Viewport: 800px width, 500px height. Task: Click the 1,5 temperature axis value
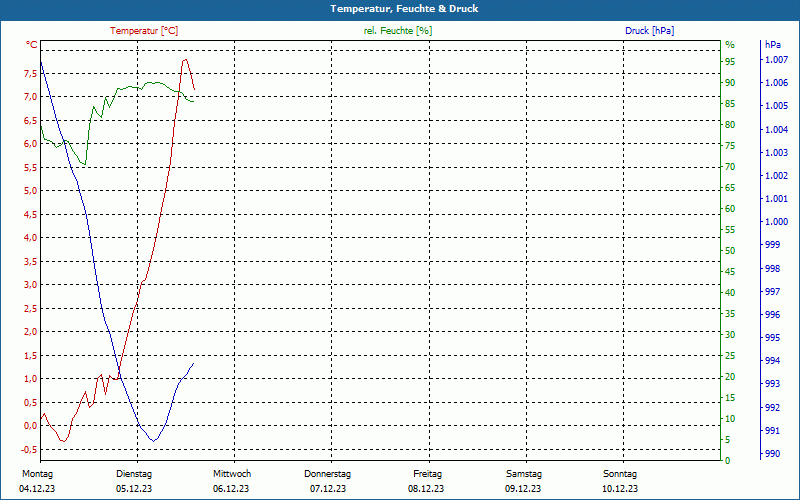tap(31, 355)
